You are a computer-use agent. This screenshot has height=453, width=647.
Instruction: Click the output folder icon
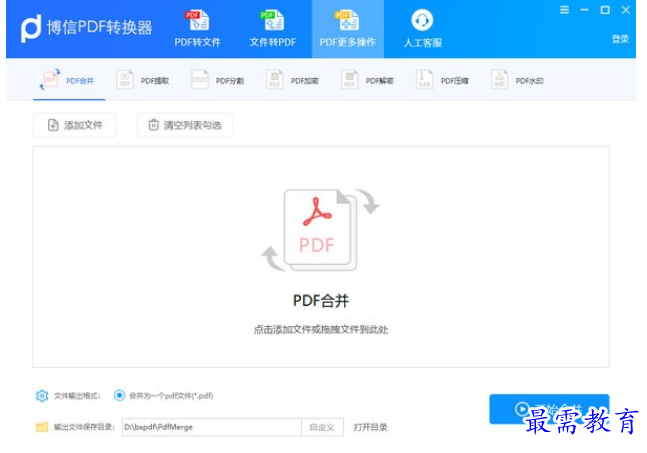(x=42, y=427)
